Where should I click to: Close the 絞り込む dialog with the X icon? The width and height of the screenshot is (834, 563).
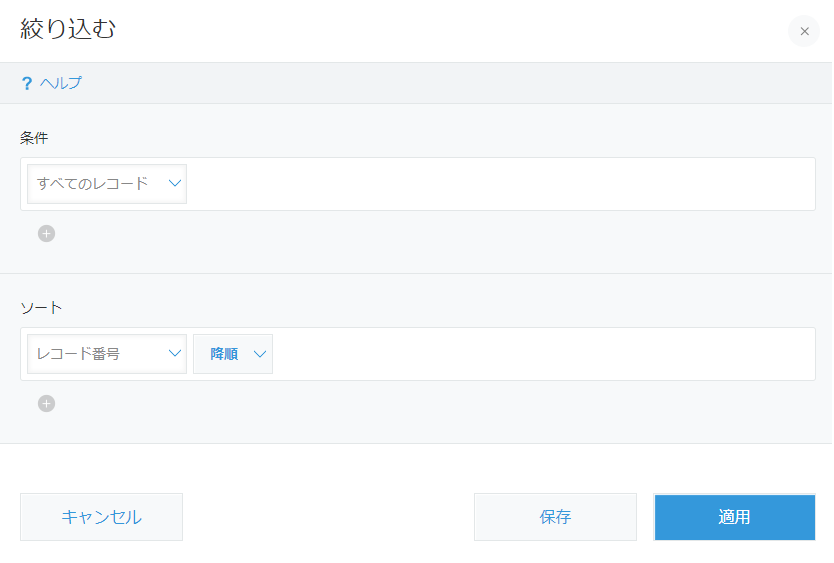click(x=804, y=31)
